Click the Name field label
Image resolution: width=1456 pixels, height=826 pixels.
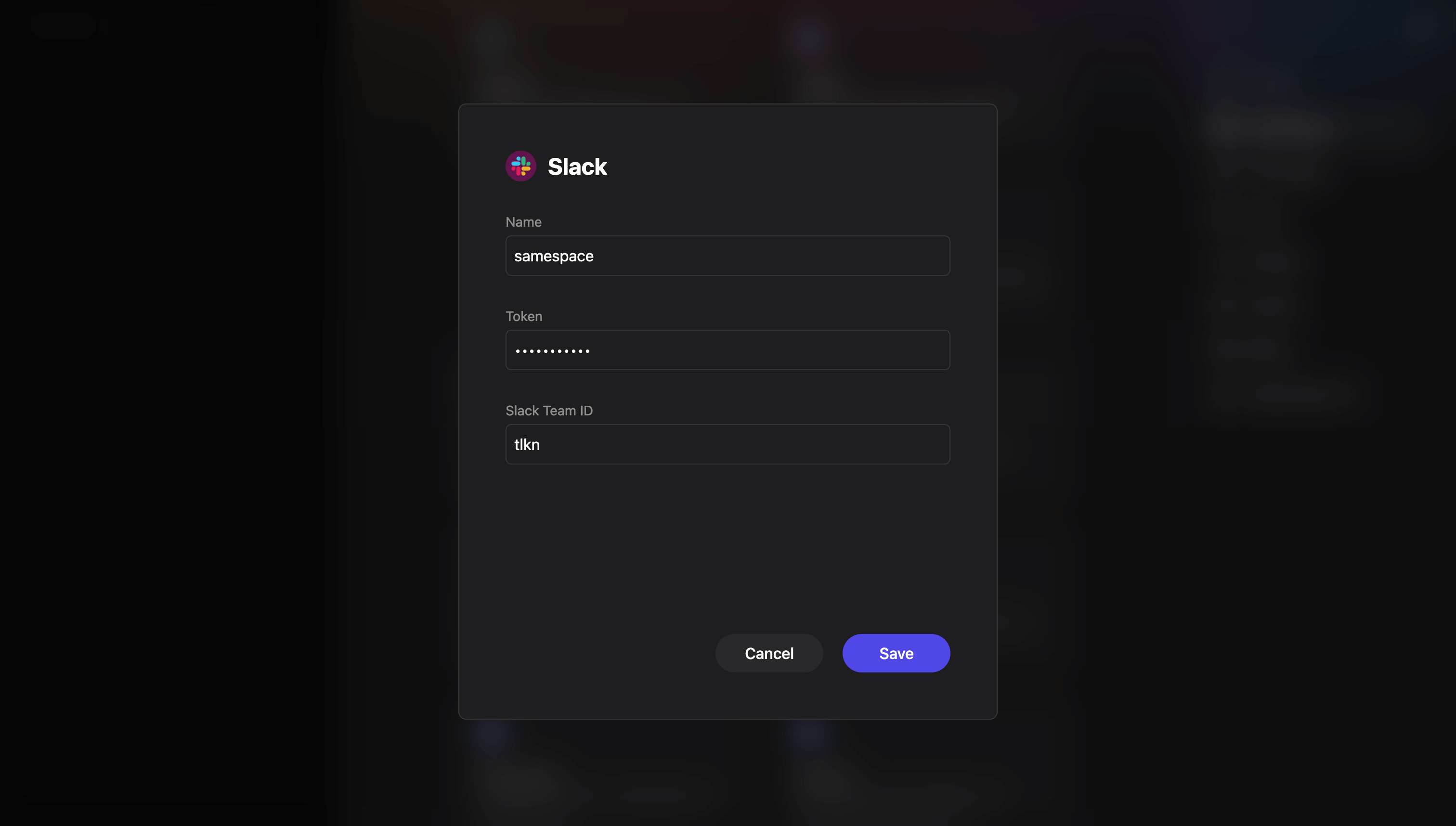coord(523,222)
